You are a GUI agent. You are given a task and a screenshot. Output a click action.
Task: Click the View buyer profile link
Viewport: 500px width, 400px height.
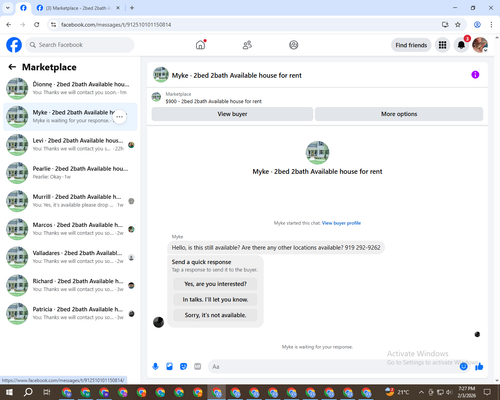coord(341,223)
